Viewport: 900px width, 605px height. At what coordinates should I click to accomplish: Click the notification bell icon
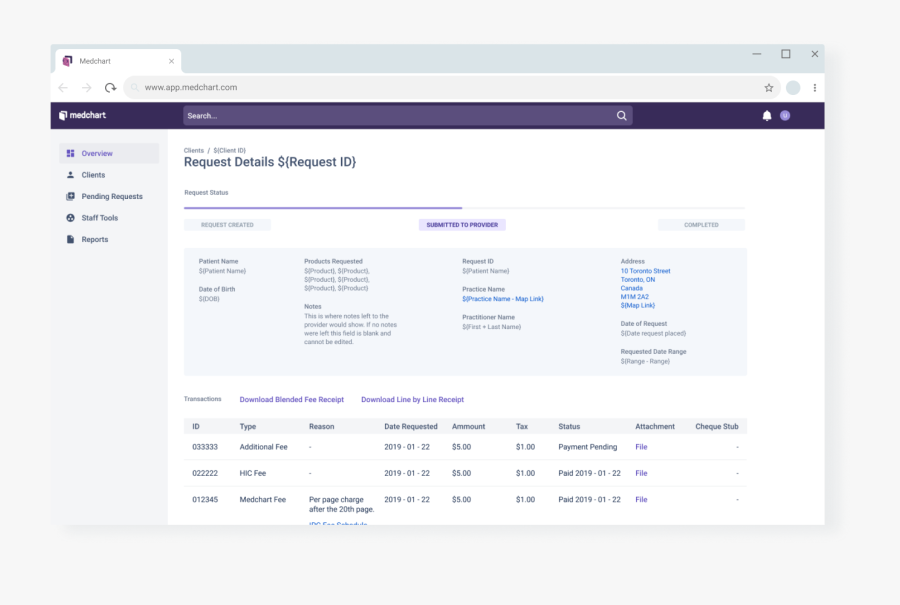767,116
